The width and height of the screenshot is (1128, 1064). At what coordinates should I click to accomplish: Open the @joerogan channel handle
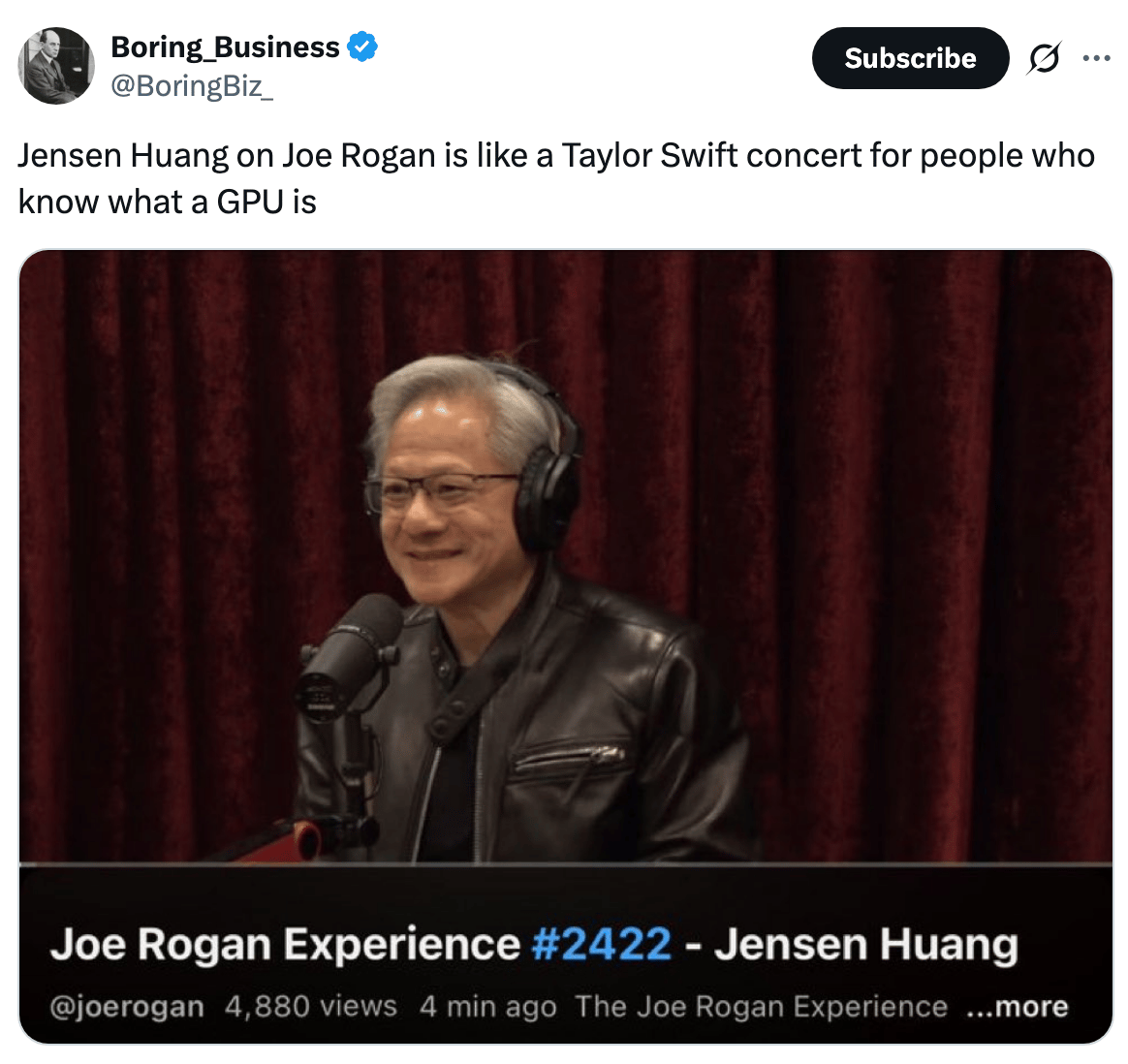(127, 1007)
